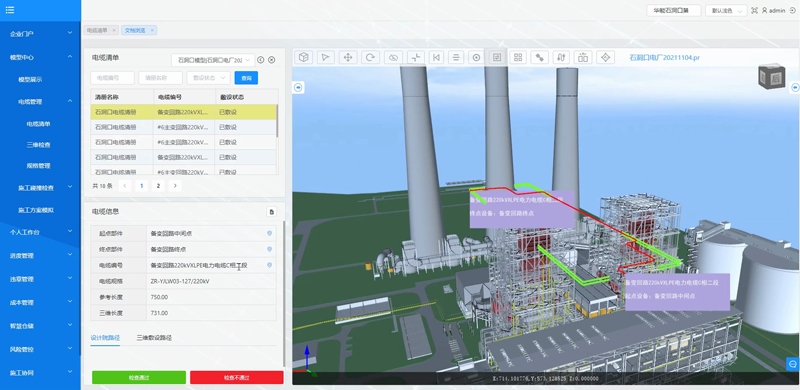800x390 pixels.
Task: Go to page 2 of cable list
Action: click(158, 186)
